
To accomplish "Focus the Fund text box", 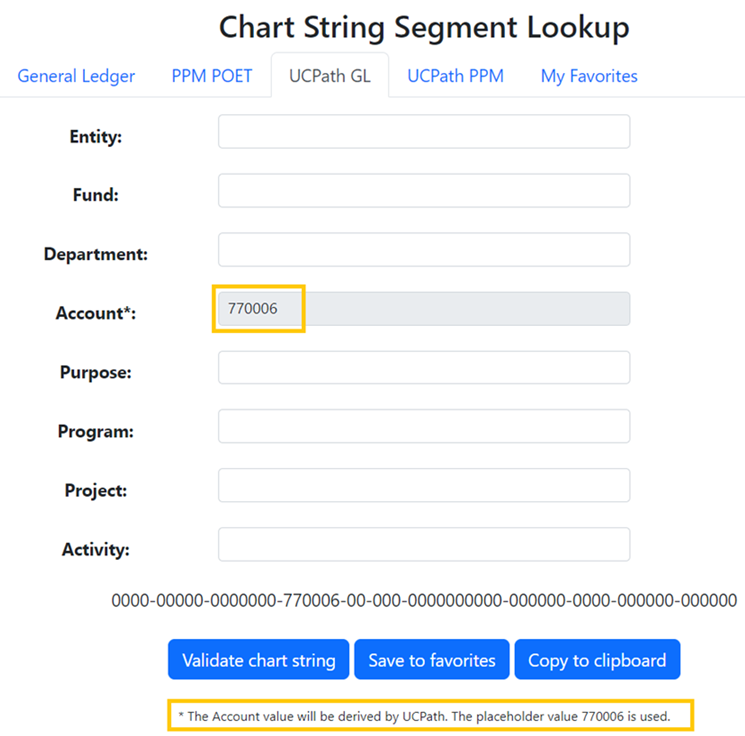I will [x=424, y=191].
